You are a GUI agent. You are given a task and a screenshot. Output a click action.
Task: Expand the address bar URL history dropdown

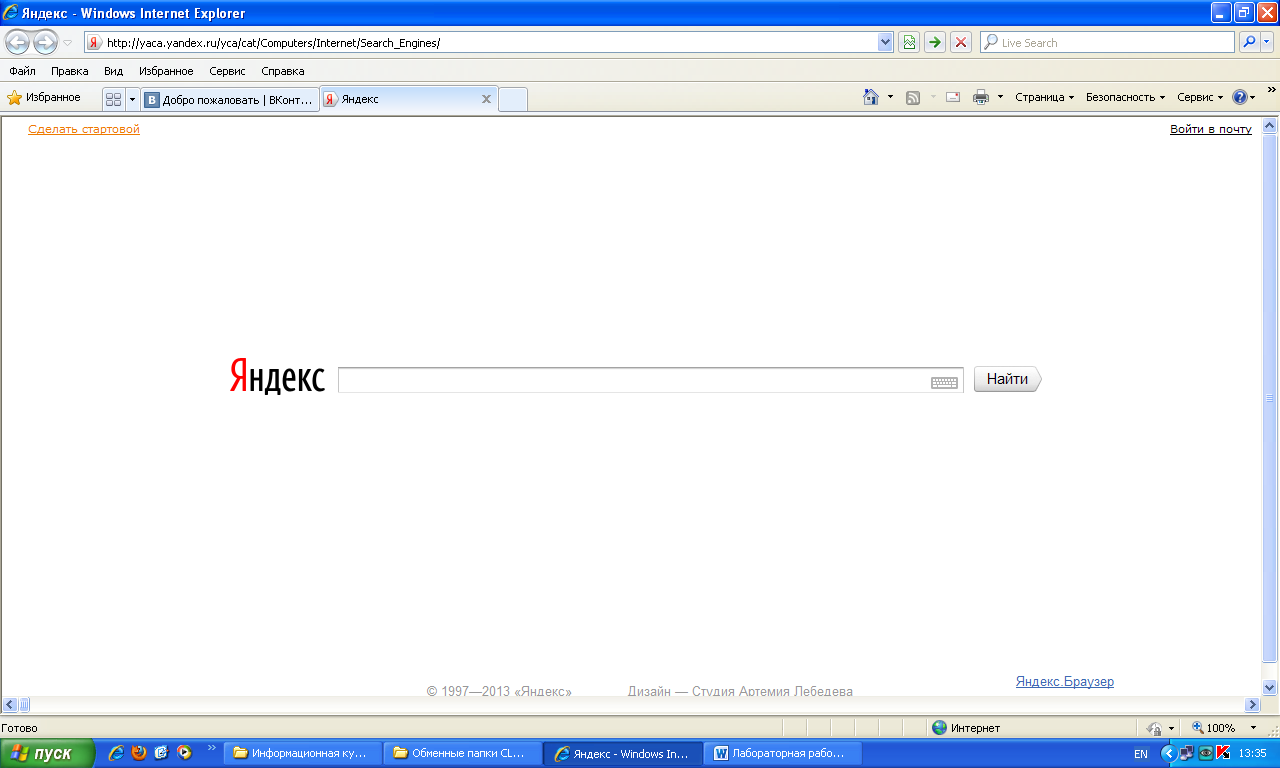coord(885,42)
